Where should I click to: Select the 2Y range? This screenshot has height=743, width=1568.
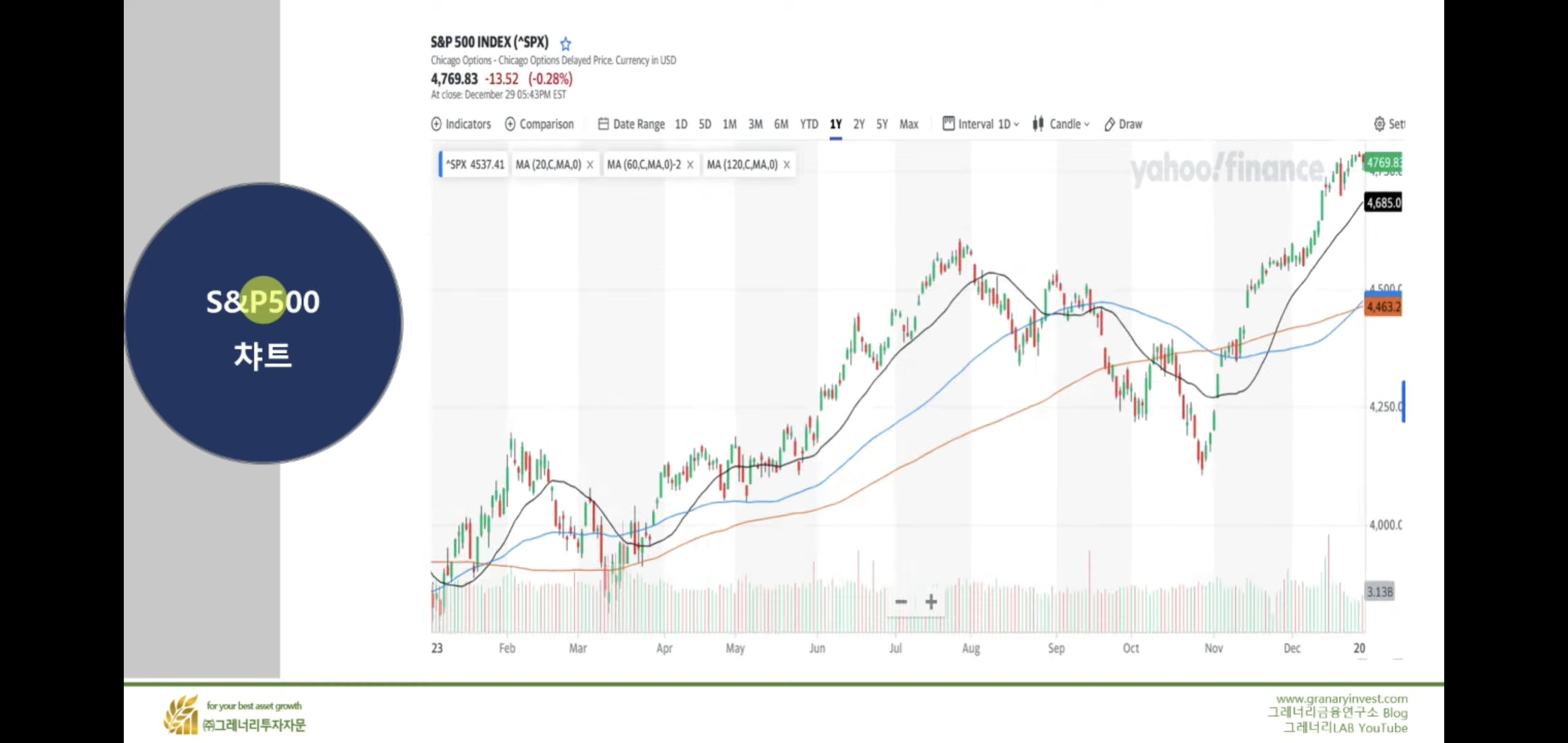[x=859, y=124]
